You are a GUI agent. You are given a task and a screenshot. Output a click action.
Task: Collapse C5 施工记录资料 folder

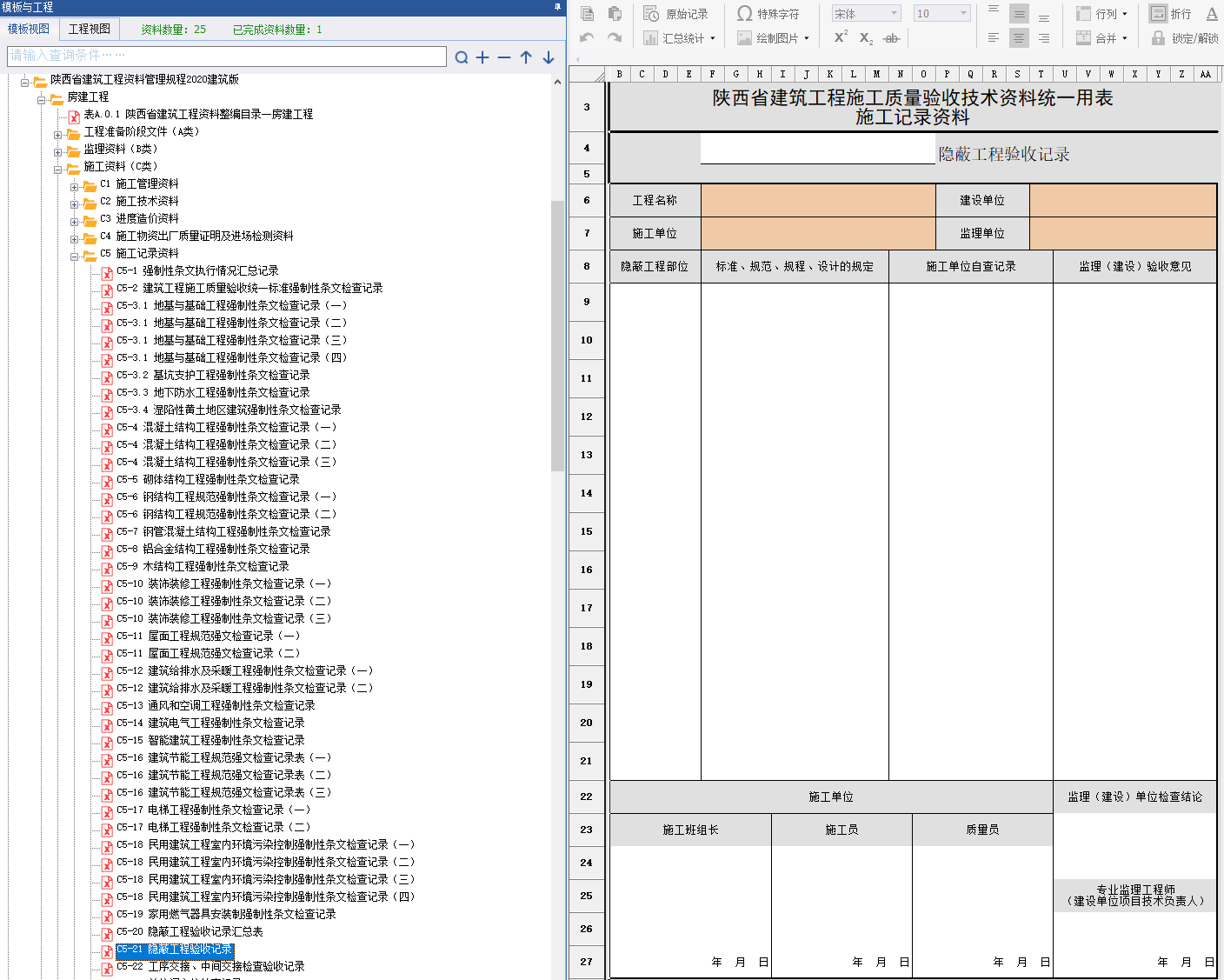[75, 257]
